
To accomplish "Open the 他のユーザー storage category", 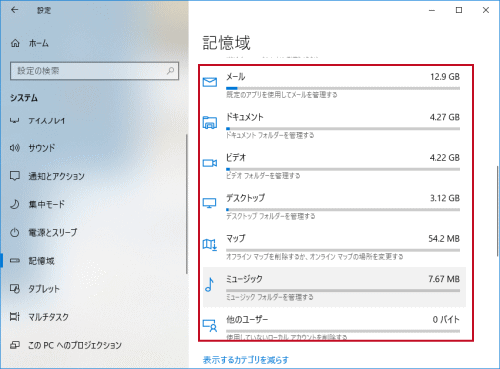I will click(x=334, y=327).
